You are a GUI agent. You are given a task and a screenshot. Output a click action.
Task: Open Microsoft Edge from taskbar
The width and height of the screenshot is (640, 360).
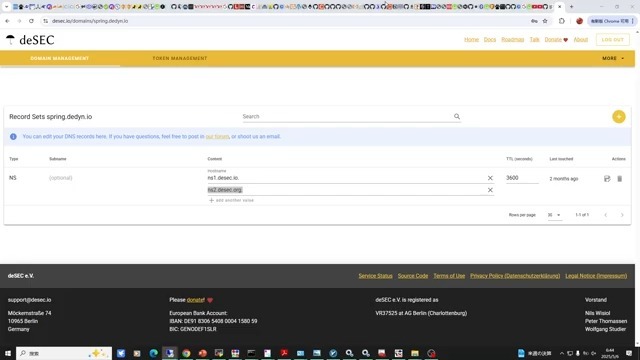153,353
